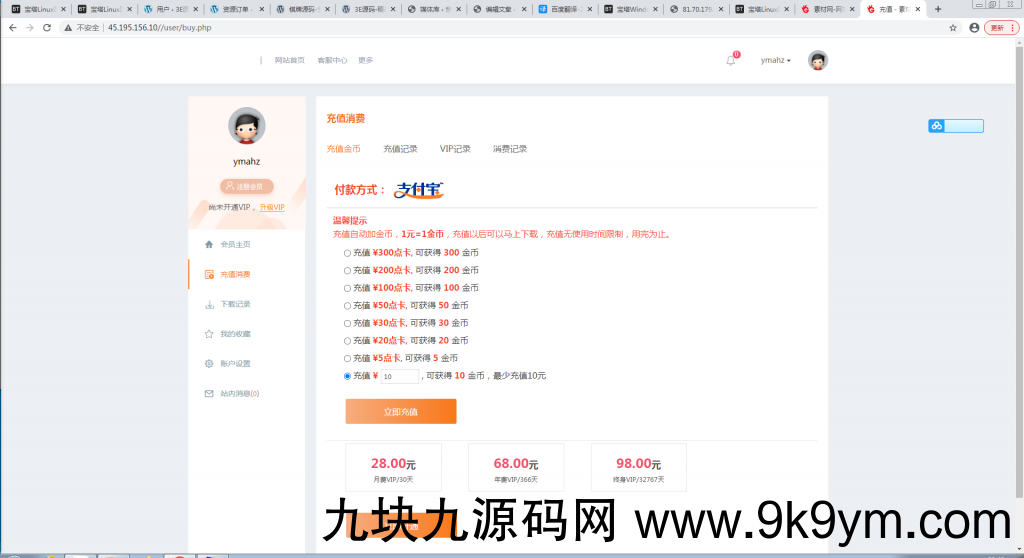Bookmark page with the star icon
This screenshot has height=558, width=1024.
tap(953, 27)
